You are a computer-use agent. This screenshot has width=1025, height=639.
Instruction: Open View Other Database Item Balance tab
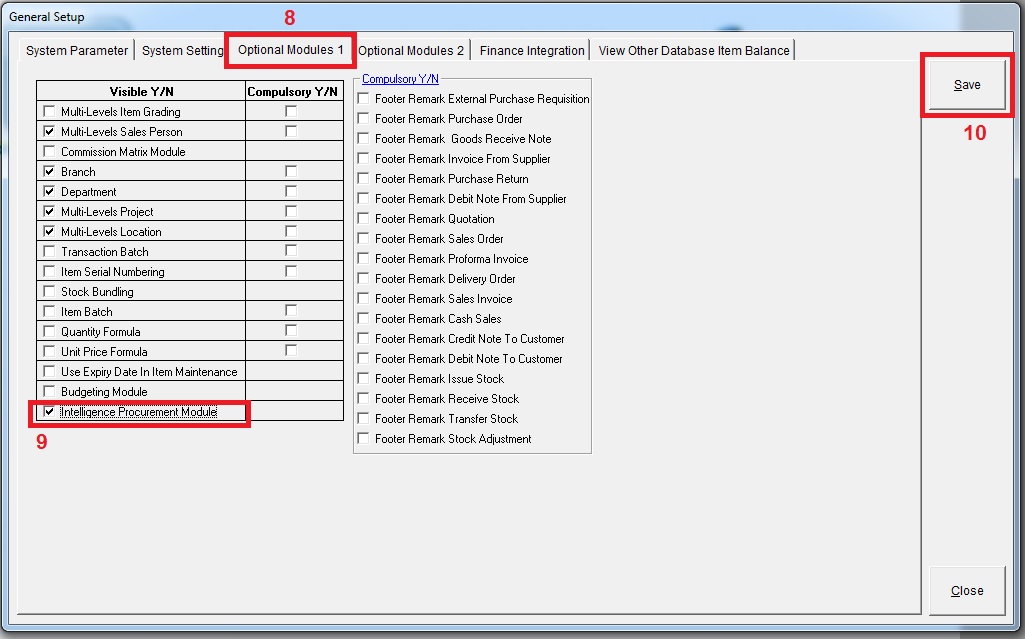(x=694, y=50)
